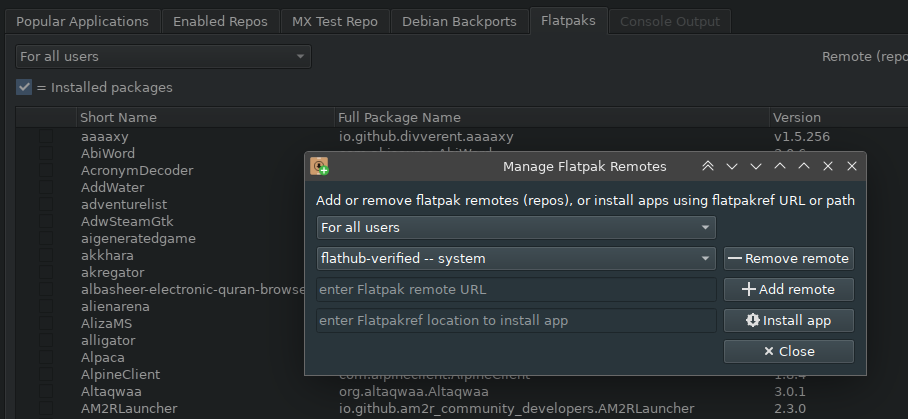Click the albasheer-electronic-quran-browser entry
Image resolution: width=908 pixels, height=419 pixels.
coord(193,289)
